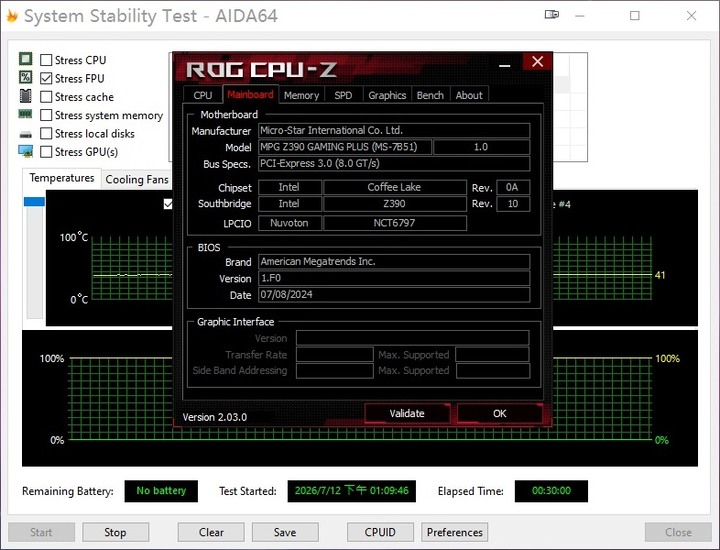
Task: Click the AIDA64 title bar help icon
Action: 551,15
